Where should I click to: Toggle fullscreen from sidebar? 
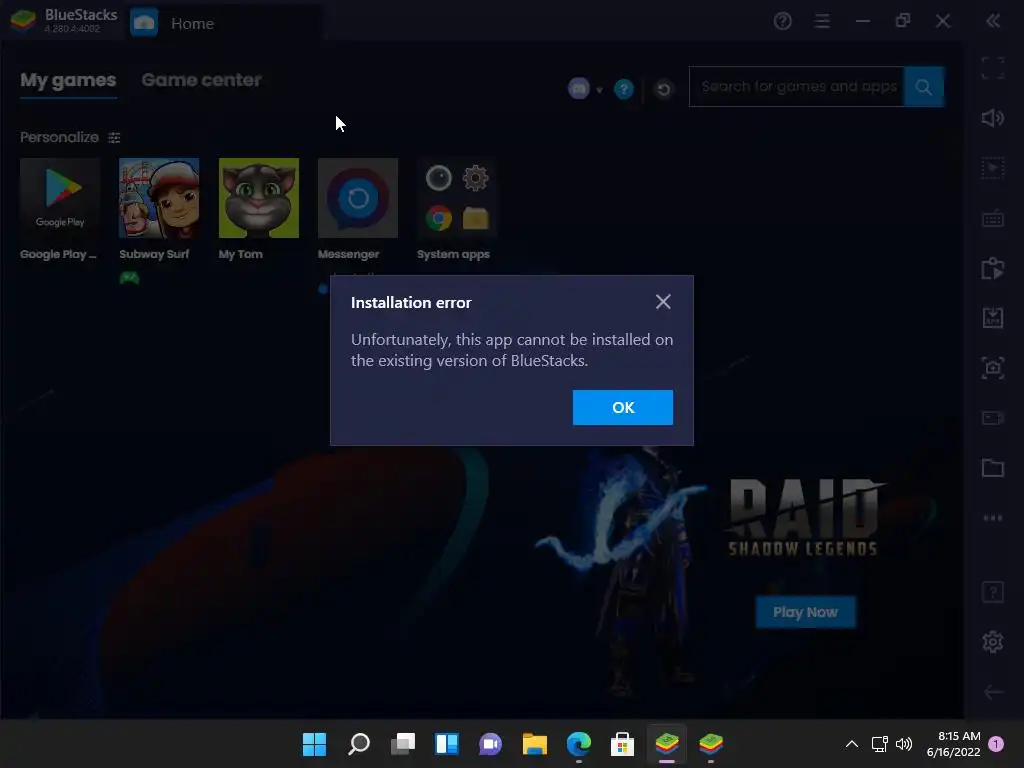[x=993, y=68]
